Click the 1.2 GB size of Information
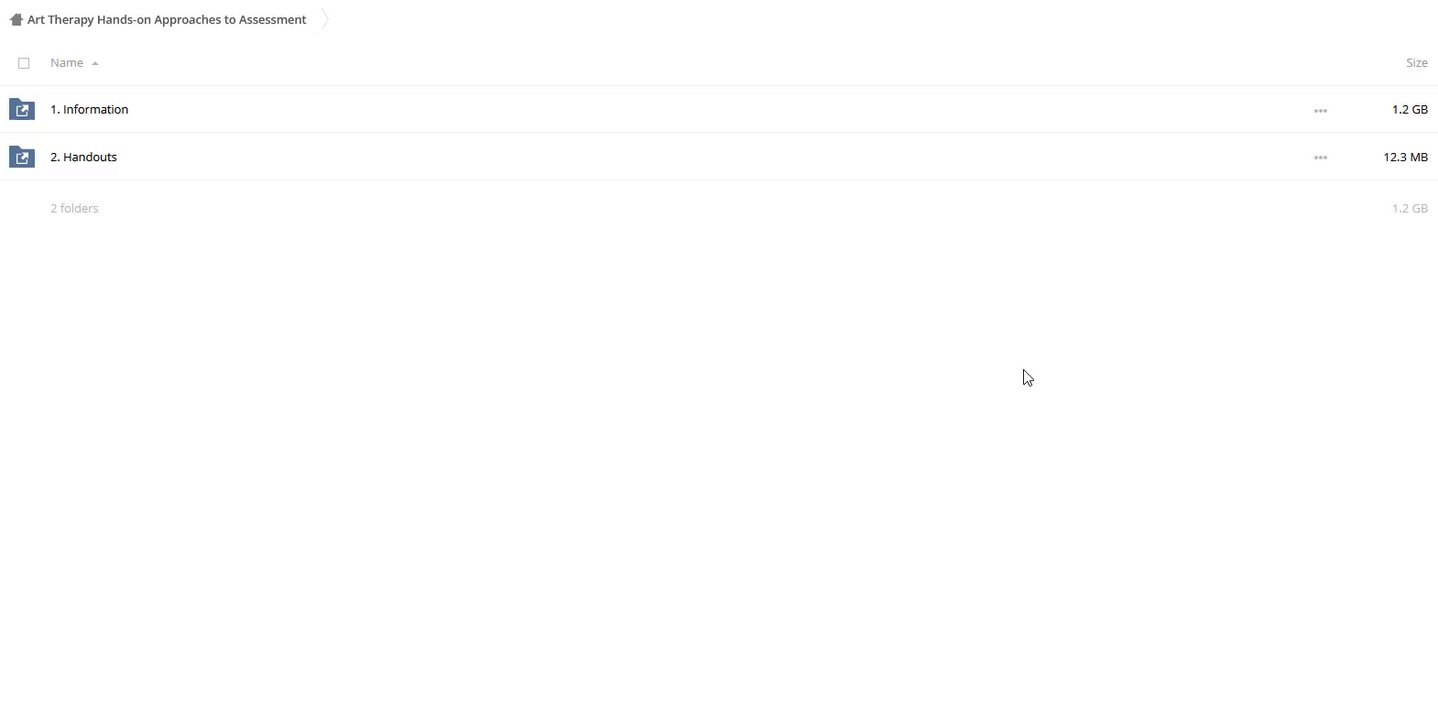 [x=1409, y=109]
